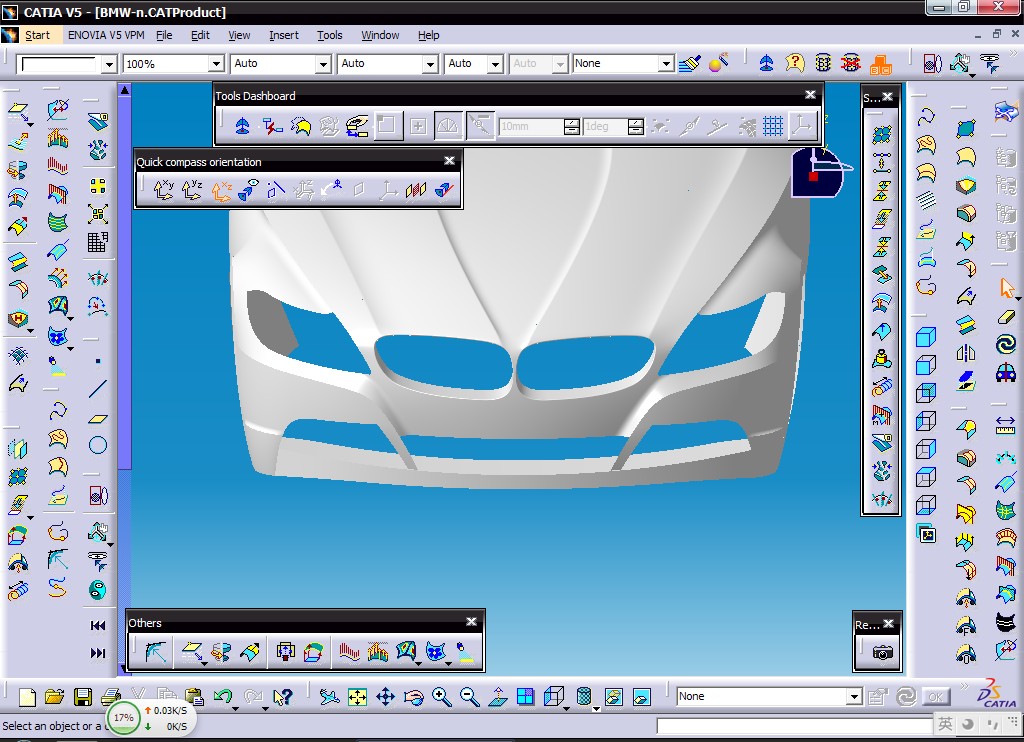This screenshot has width=1024, height=742.
Task: Click the Normal View icon
Action: (x=498, y=697)
